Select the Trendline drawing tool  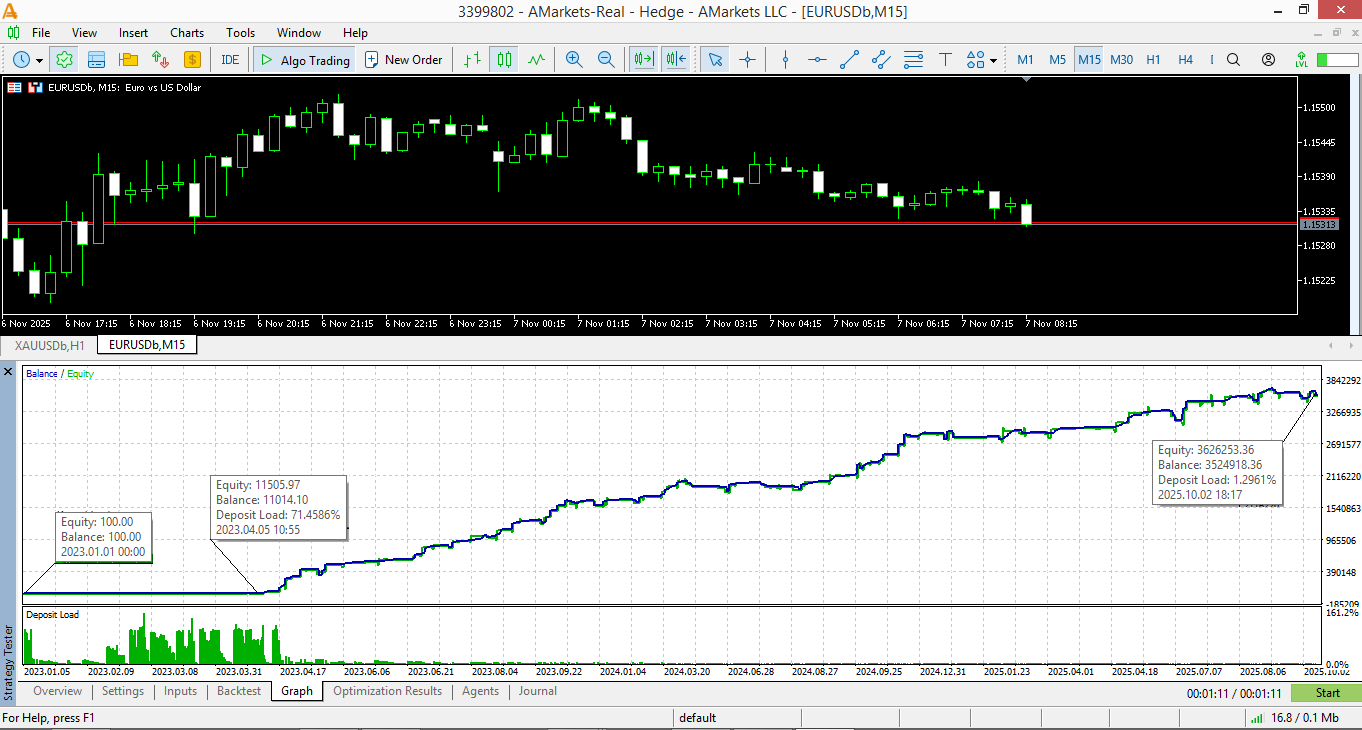pyautogui.click(x=849, y=59)
